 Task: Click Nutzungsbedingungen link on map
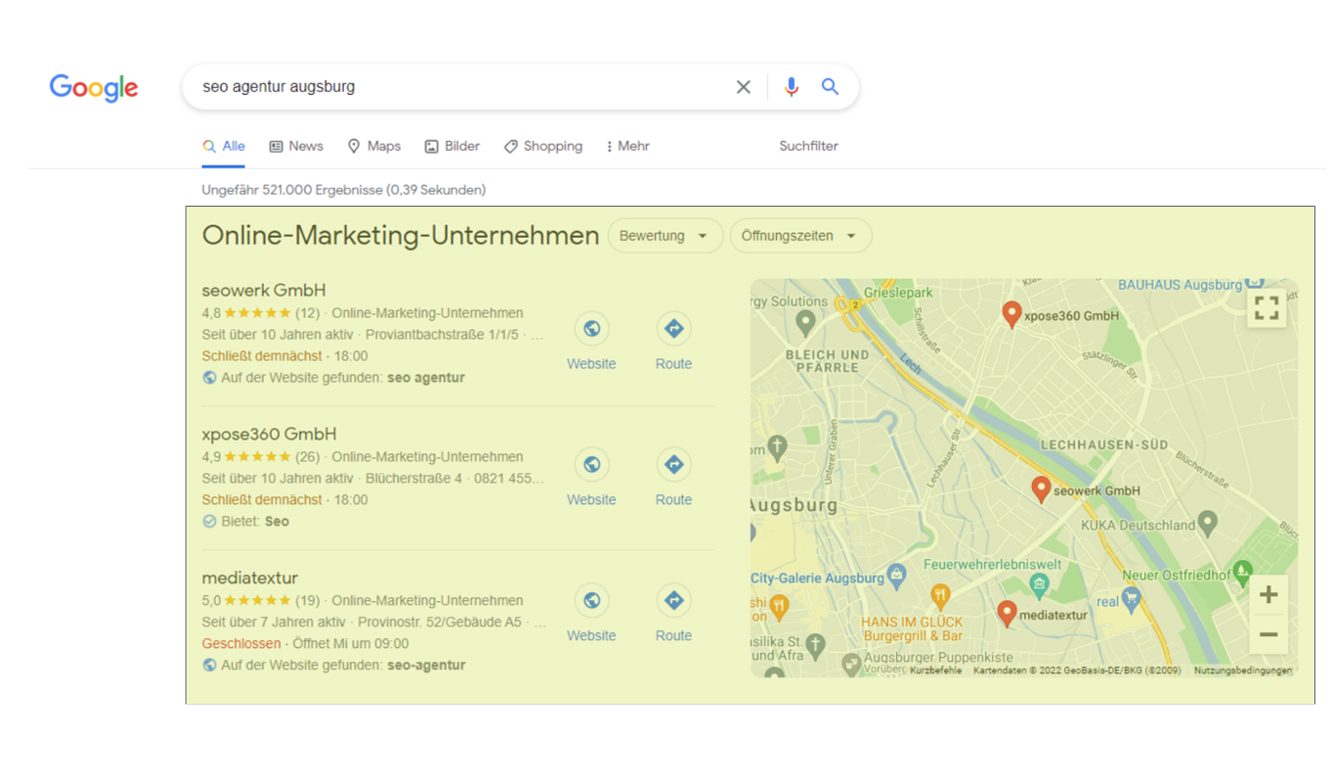coord(1243,671)
